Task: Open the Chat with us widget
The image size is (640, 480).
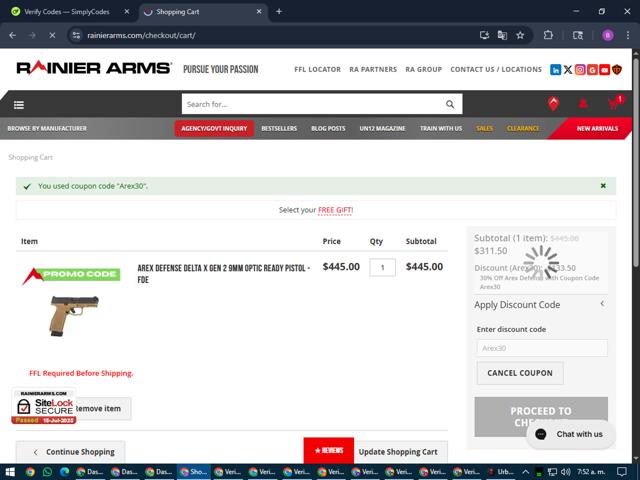Action: point(571,434)
